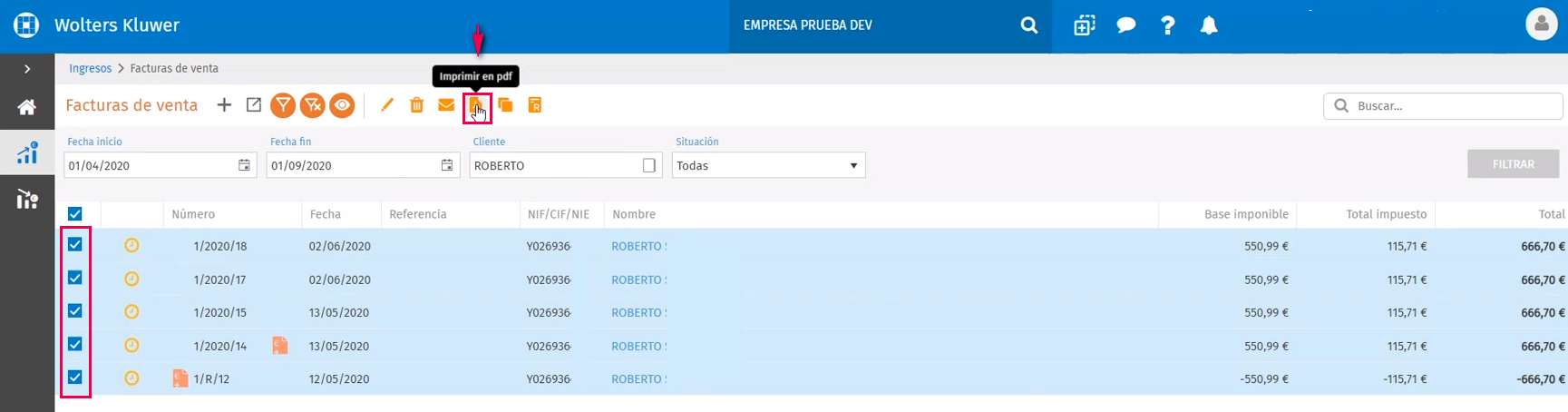Open the global search magnifier icon
Viewport: 1568px width, 412px height.
click(x=1028, y=25)
